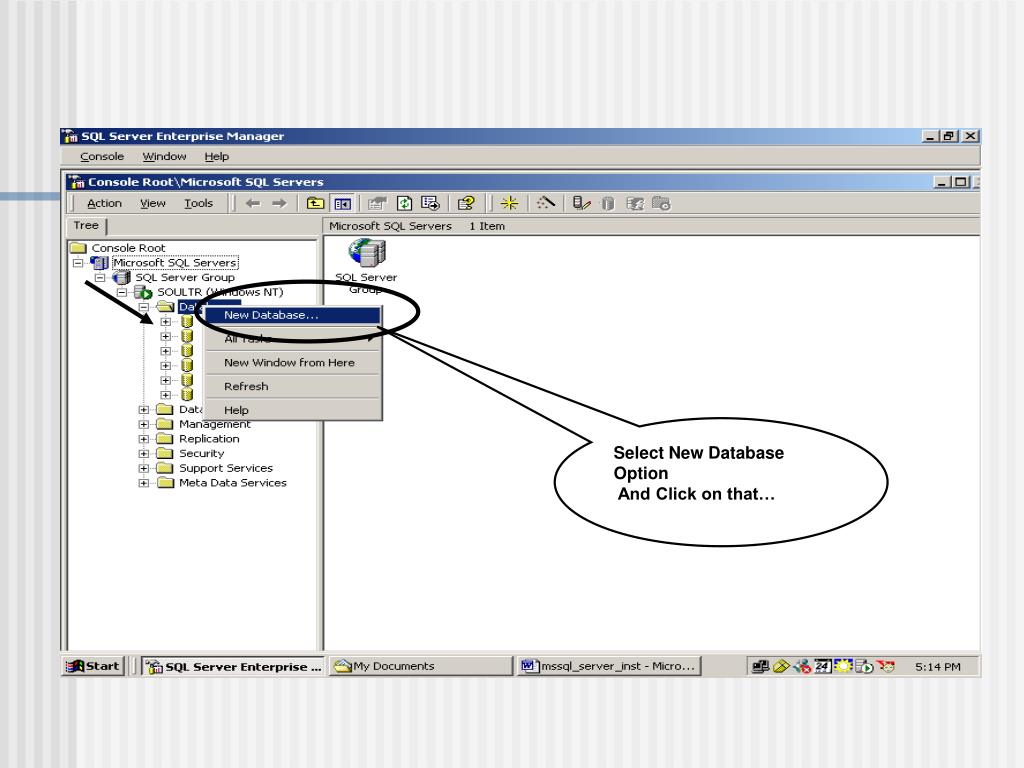Click the Console Root folder icon
1024x768 pixels.
(x=78, y=248)
